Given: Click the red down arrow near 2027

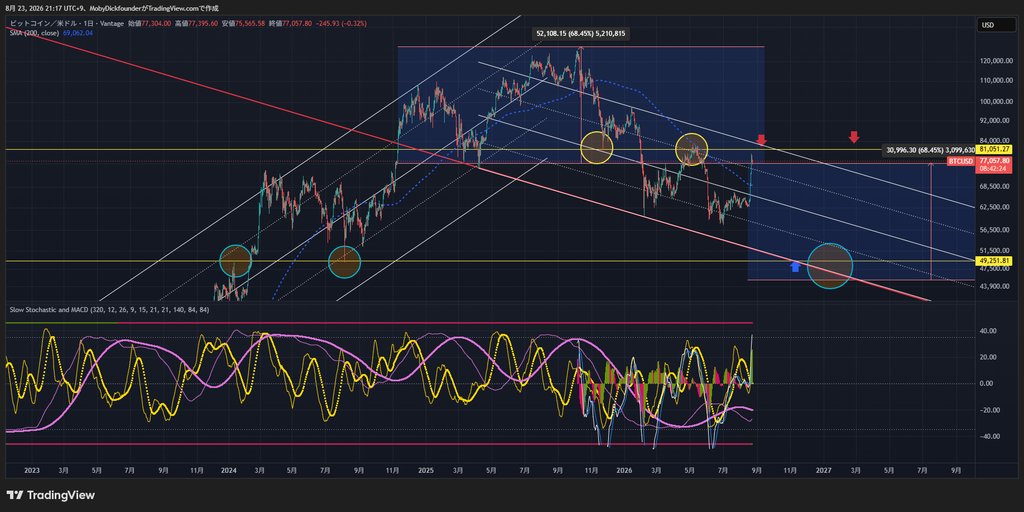Looking at the screenshot, I should tap(854, 137).
